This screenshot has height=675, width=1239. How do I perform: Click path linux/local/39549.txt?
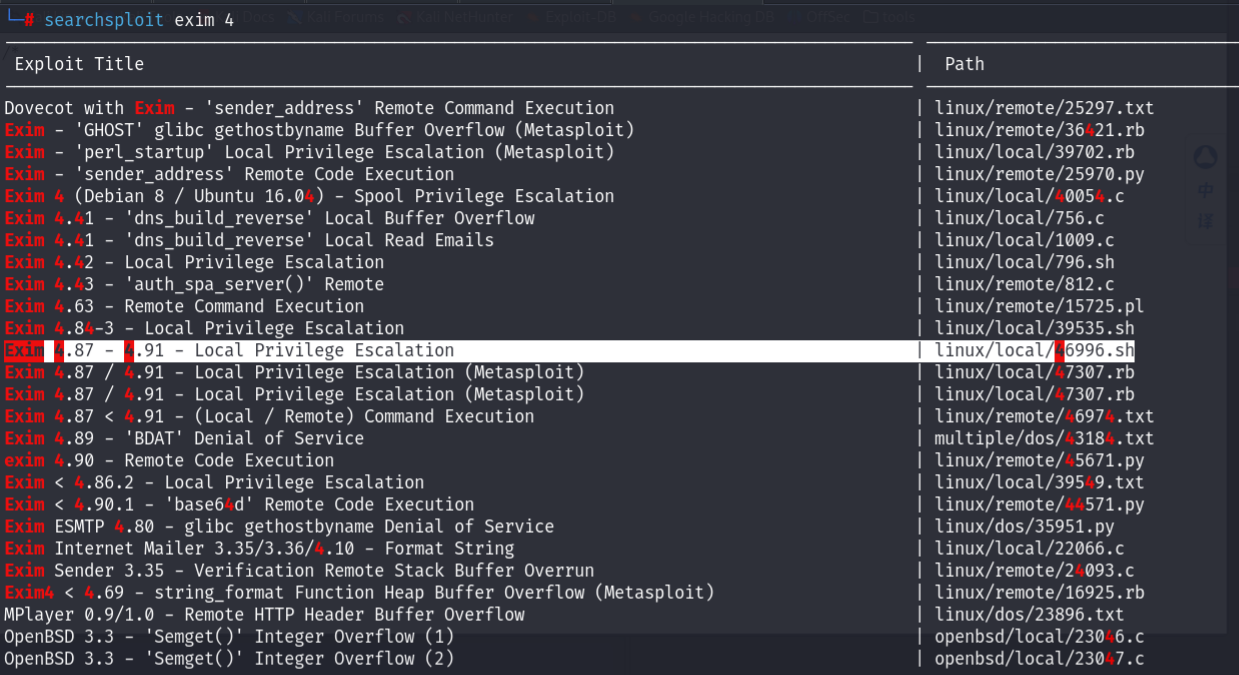[1039, 482]
